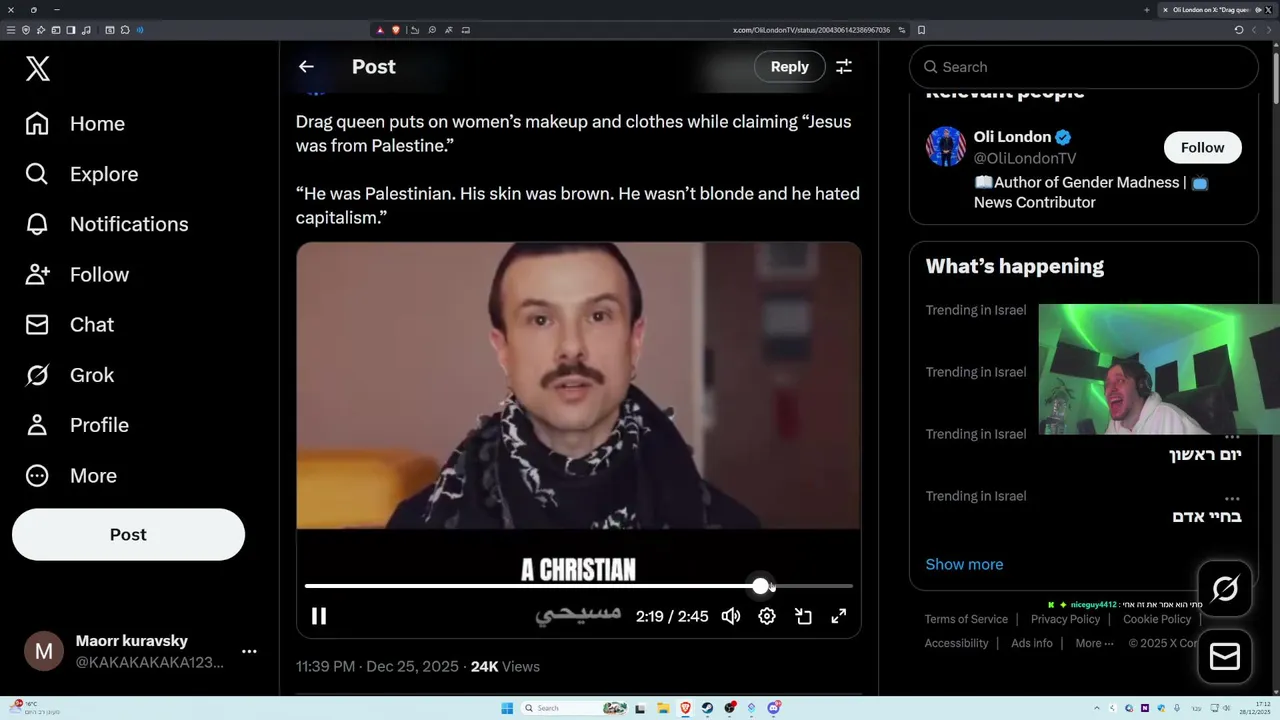This screenshot has height=720, width=1280.
Task: Open Cookie Policy link
Action: (1157, 619)
